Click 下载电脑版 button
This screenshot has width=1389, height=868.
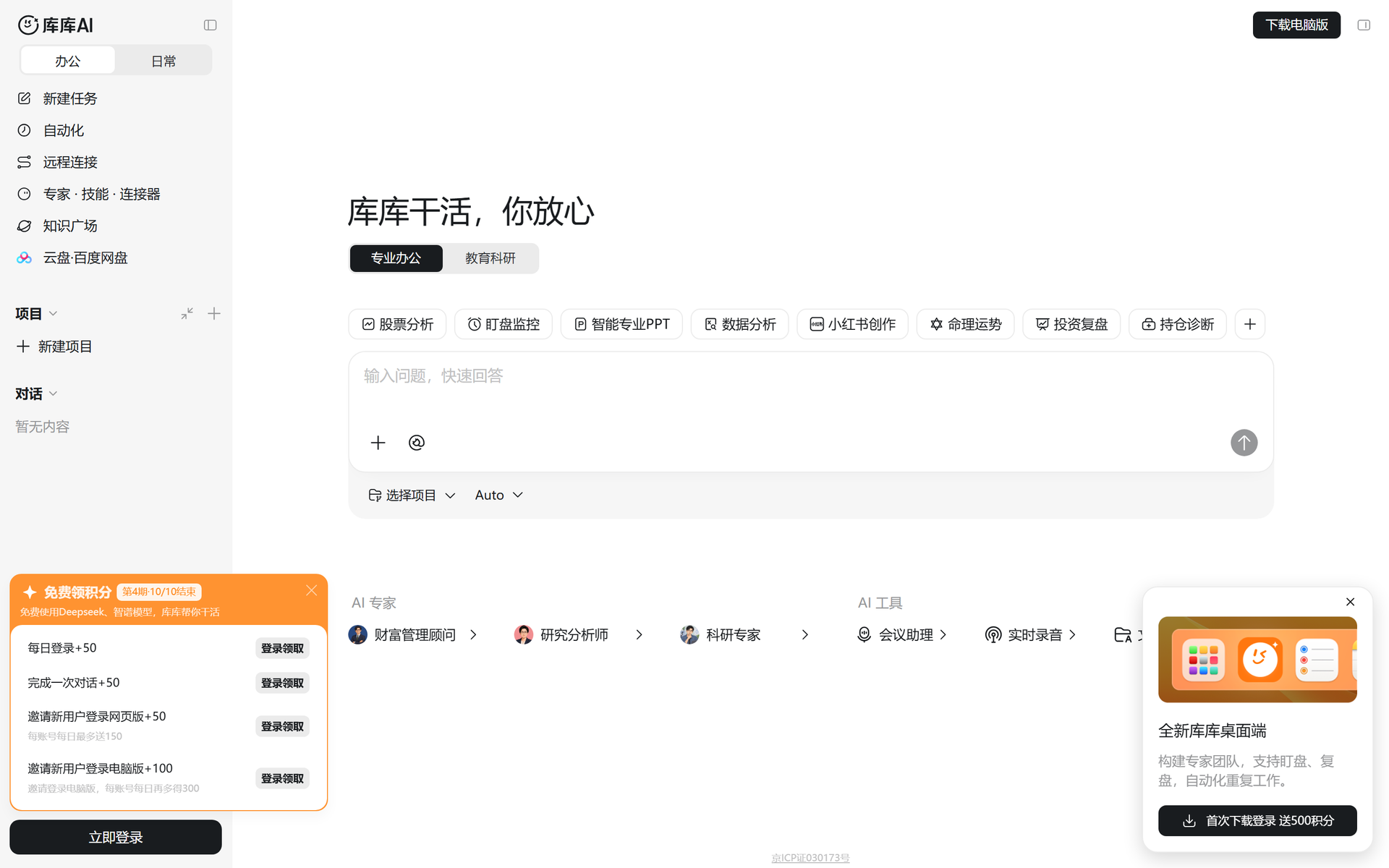[x=1296, y=25]
